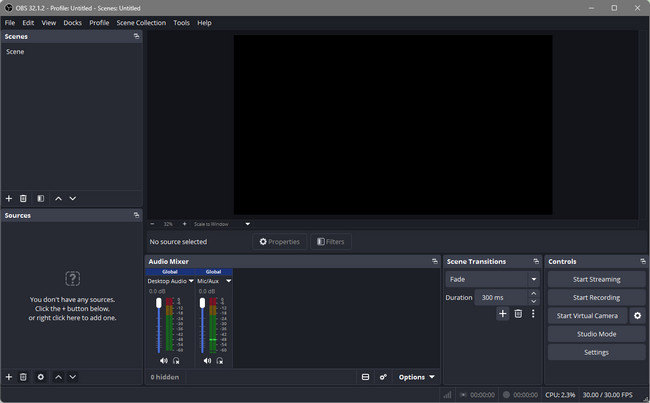Select the Scene item in Scenes list
This screenshot has height=403, width=650.
click(72, 51)
